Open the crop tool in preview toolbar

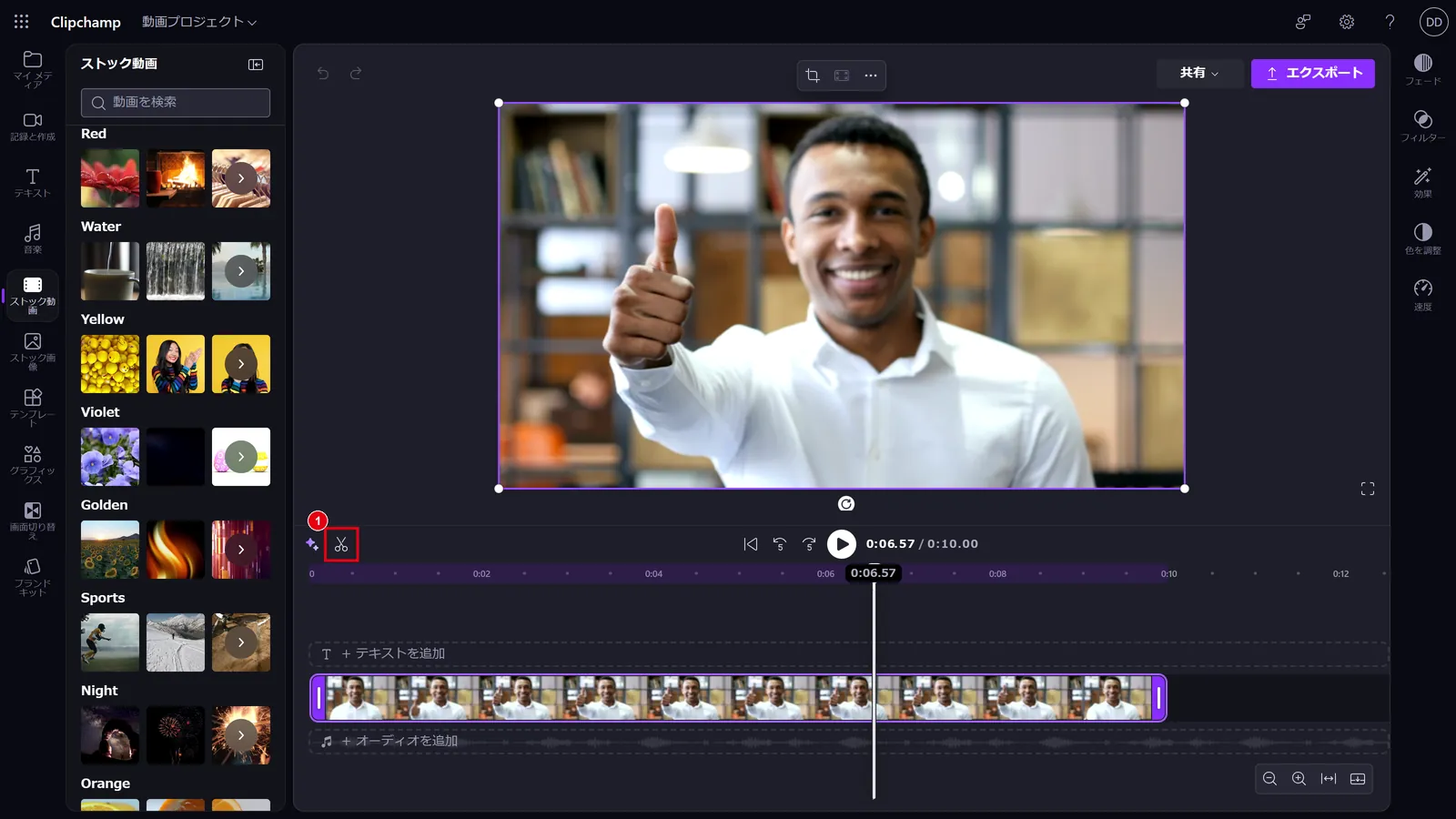coord(813,76)
